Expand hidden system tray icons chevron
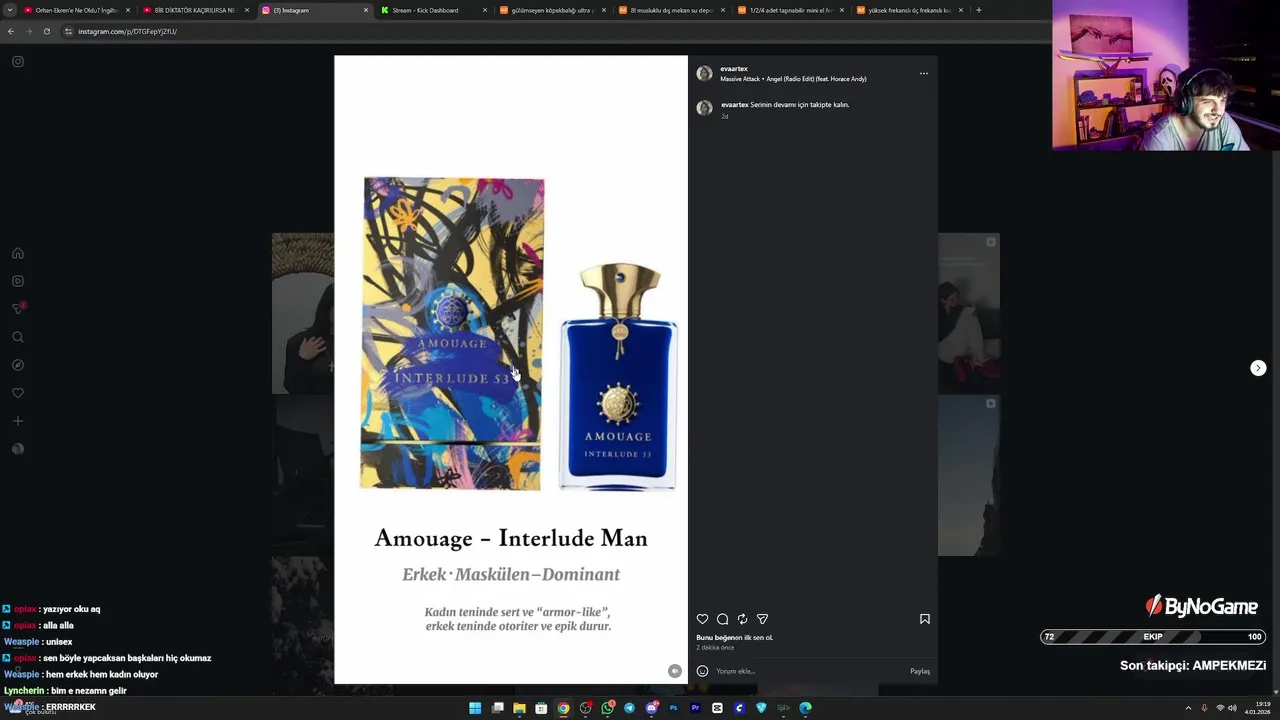This screenshot has width=1280, height=720. click(x=1188, y=708)
